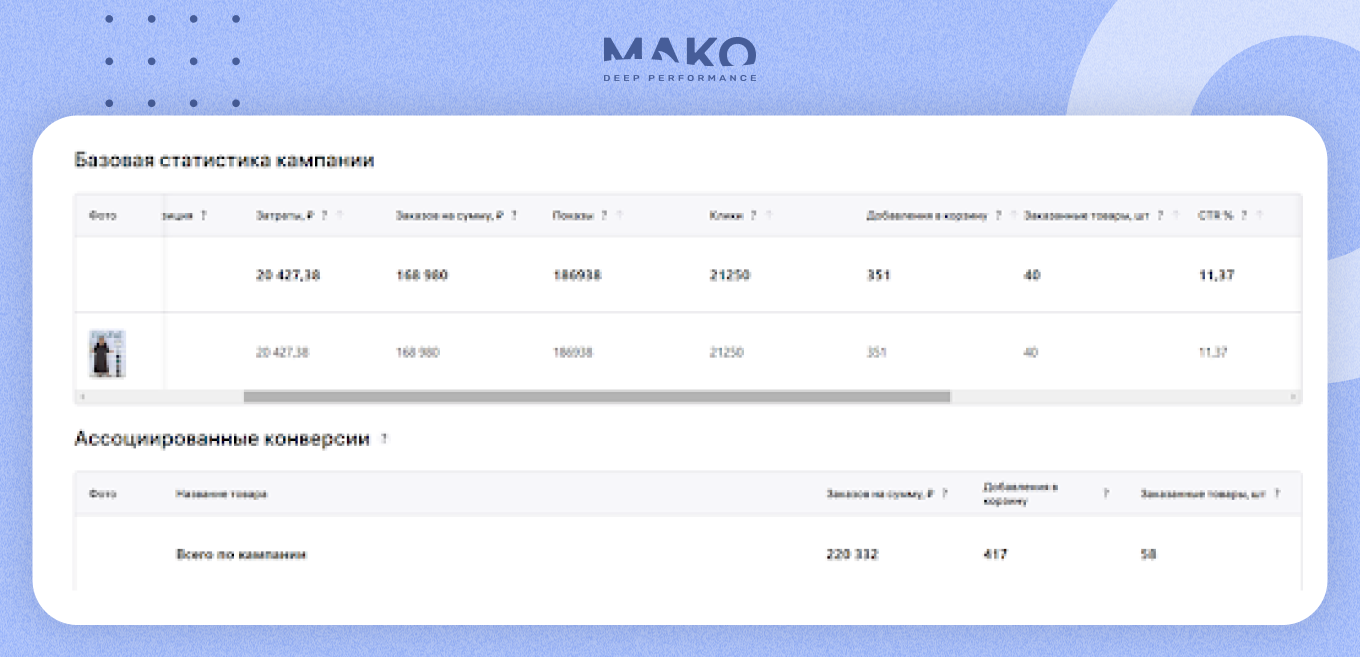This screenshot has height=657, width=1360.
Task: Select bold 186938 value in totals row
Action: (577, 275)
